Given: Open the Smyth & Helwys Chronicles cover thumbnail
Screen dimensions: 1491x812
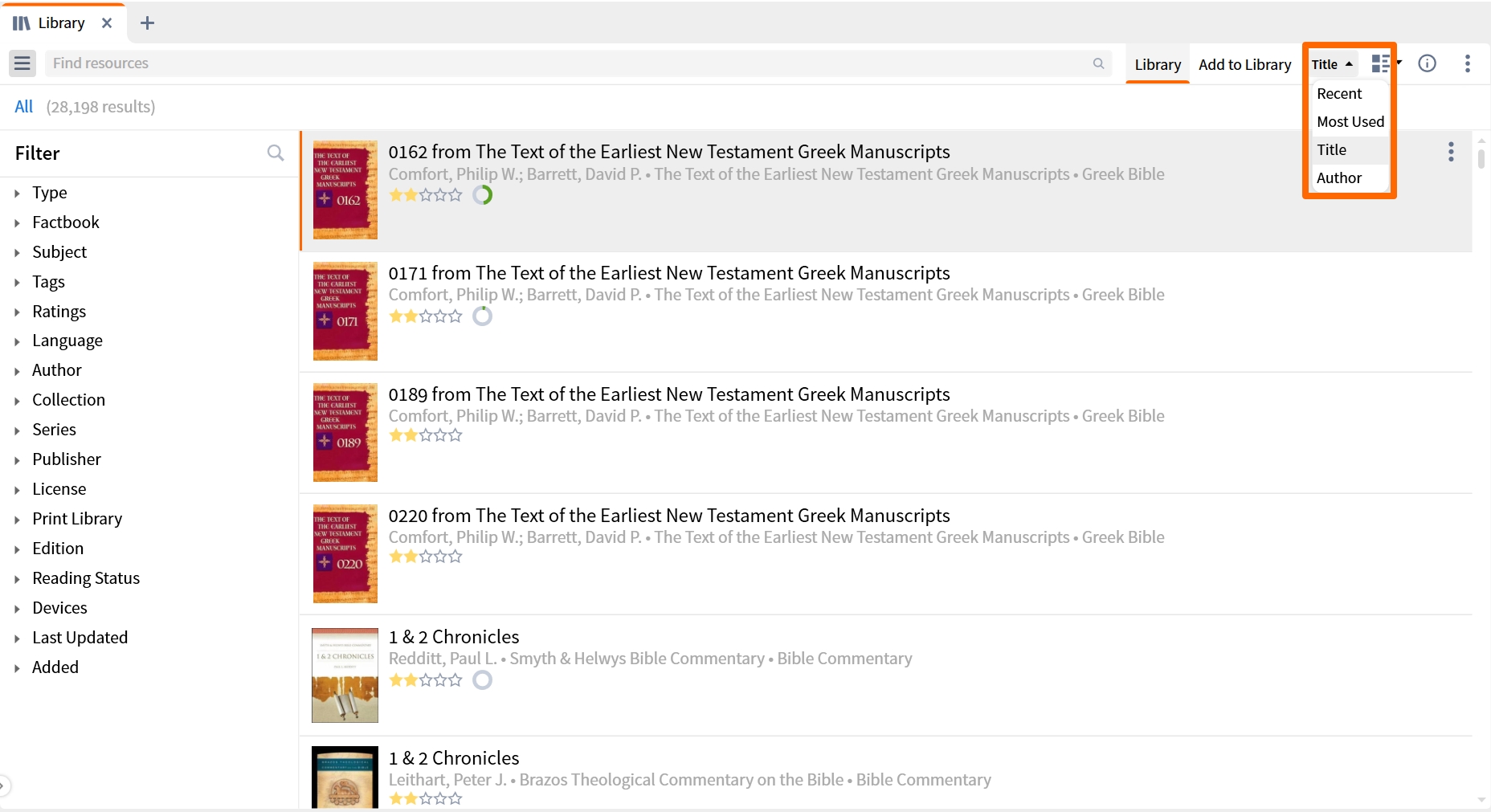Looking at the screenshot, I should coord(345,675).
